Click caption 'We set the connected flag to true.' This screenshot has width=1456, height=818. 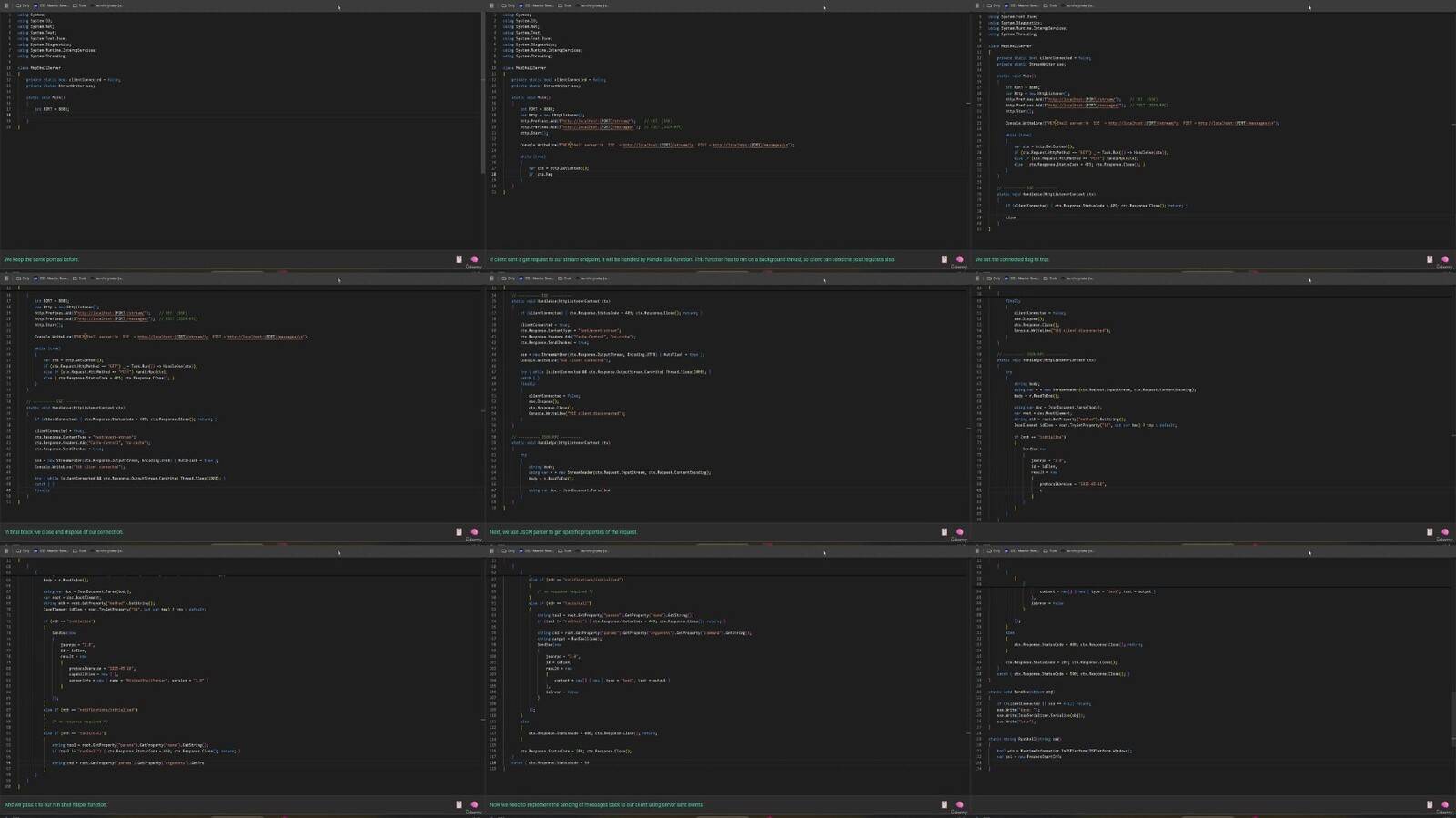point(1012,259)
